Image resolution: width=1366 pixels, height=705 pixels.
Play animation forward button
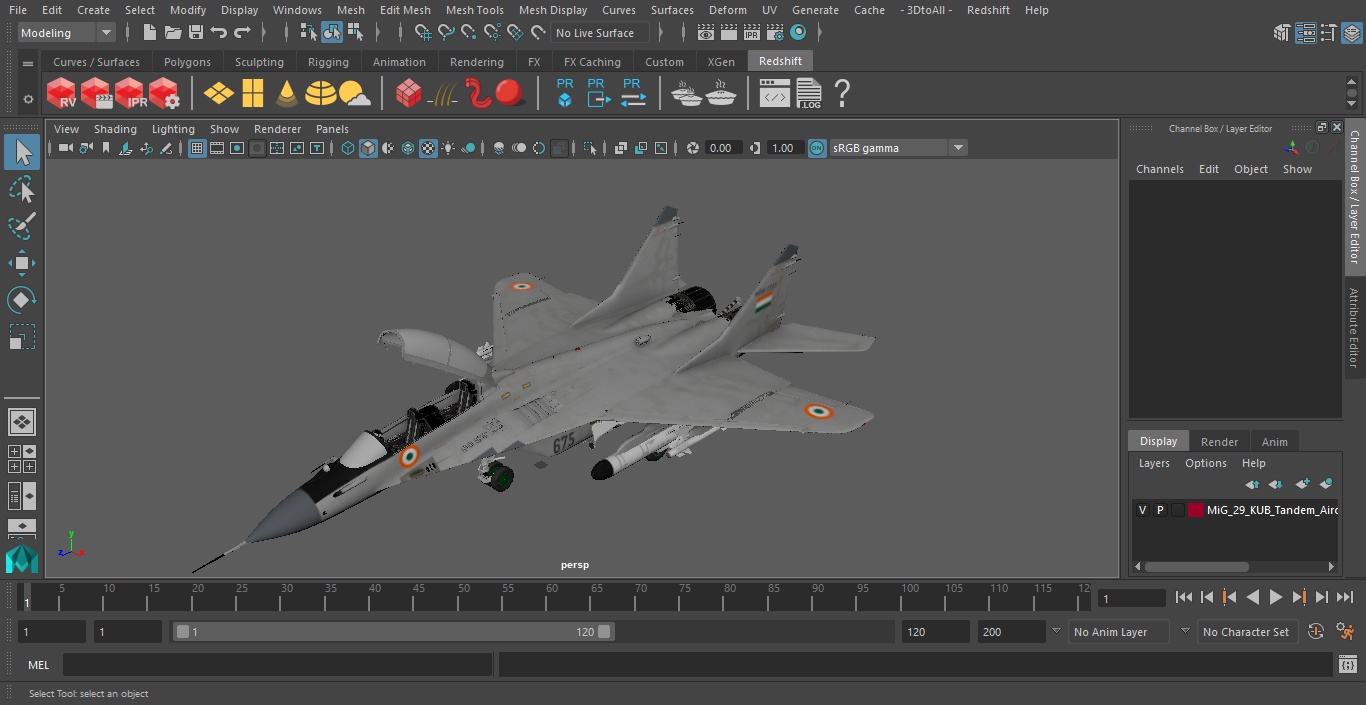coord(1275,597)
